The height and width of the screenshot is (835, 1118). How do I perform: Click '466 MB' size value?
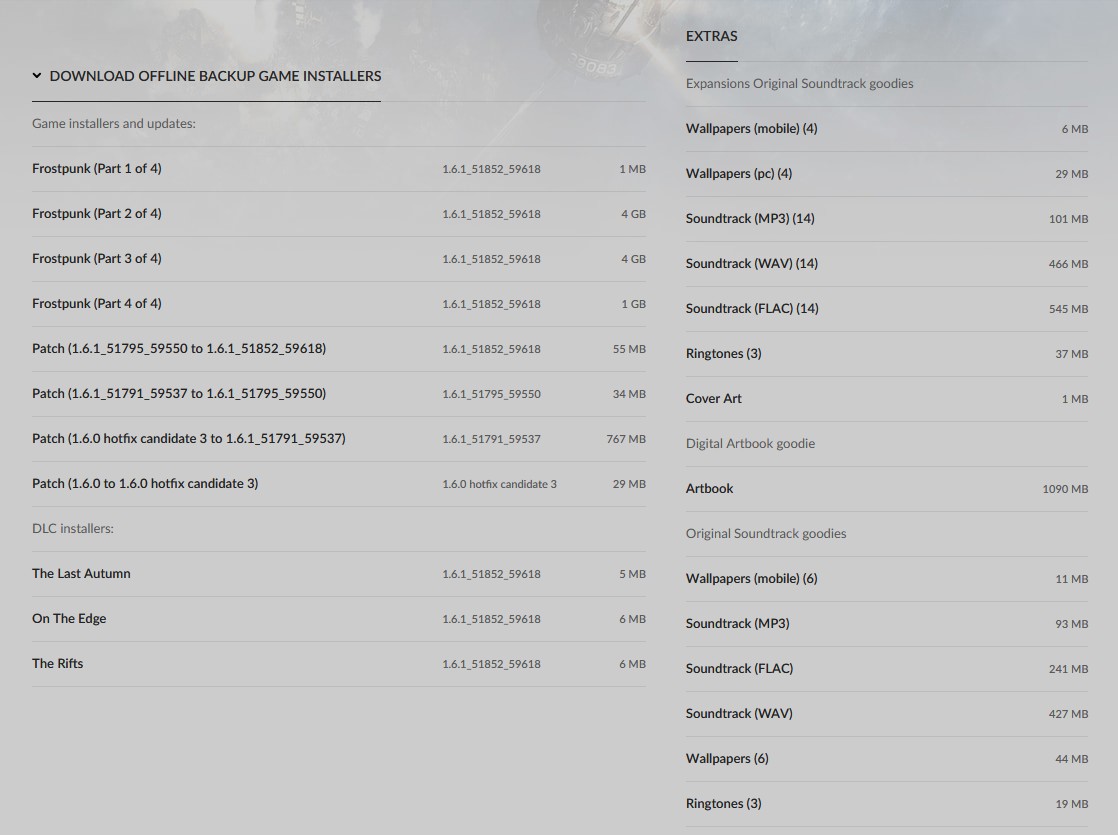(1068, 265)
